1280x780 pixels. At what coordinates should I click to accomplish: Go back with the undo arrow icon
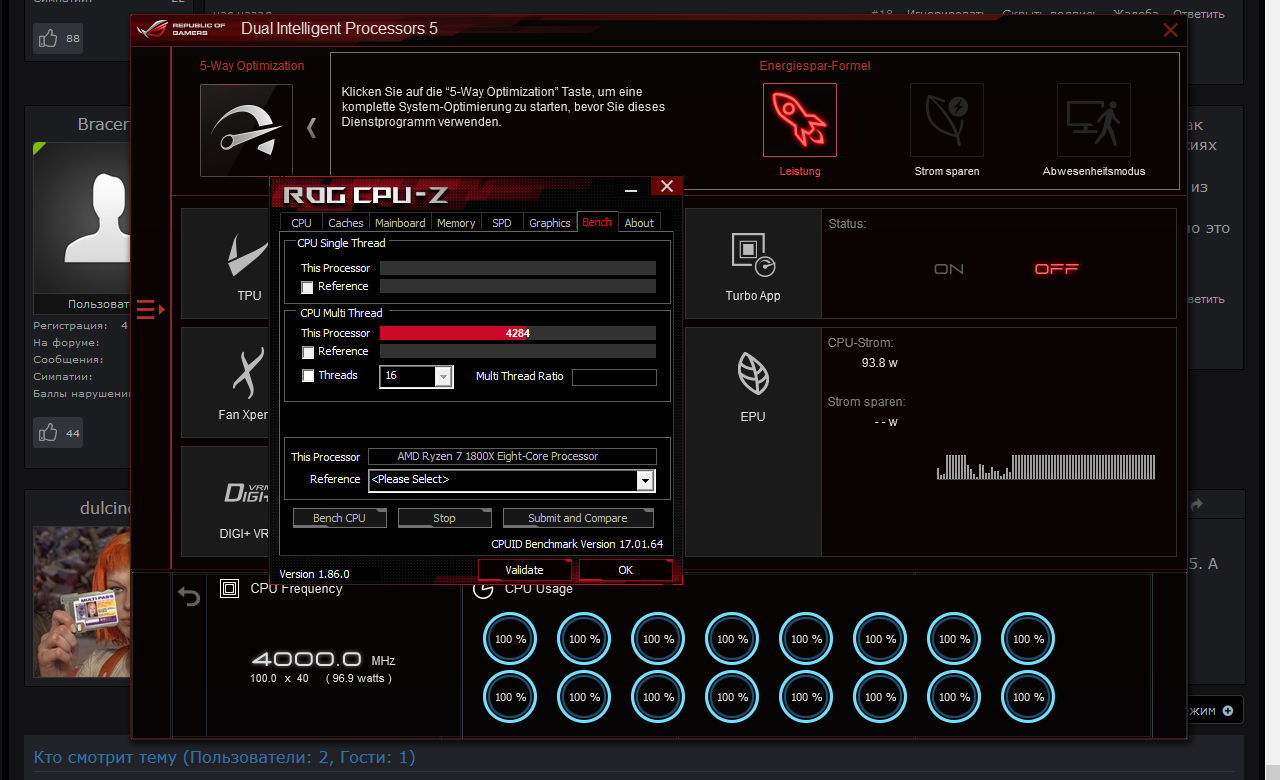(x=189, y=597)
